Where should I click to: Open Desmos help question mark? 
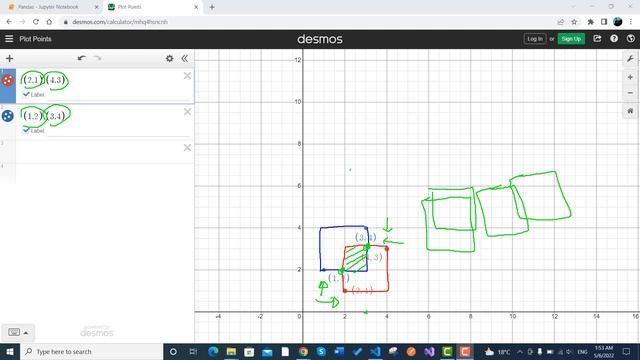click(614, 39)
